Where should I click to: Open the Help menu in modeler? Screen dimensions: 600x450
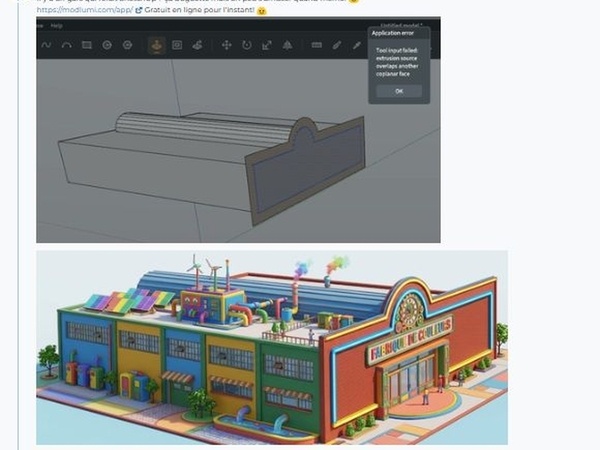(x=57, y=26)
